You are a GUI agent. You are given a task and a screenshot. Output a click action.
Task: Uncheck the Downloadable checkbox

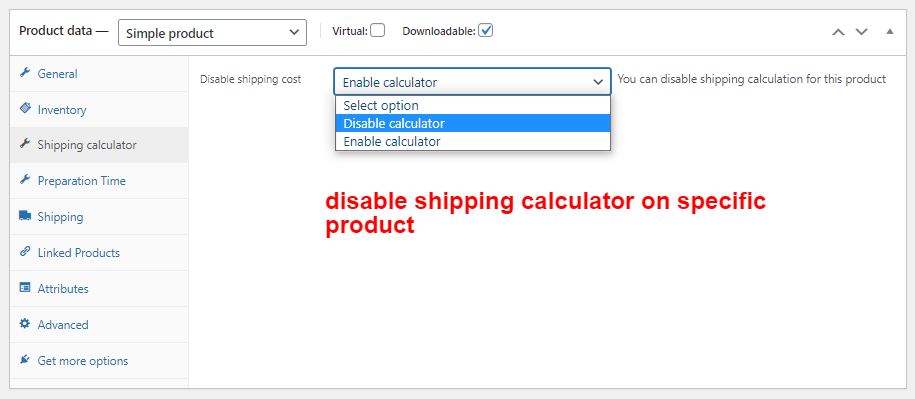(486, 30)
